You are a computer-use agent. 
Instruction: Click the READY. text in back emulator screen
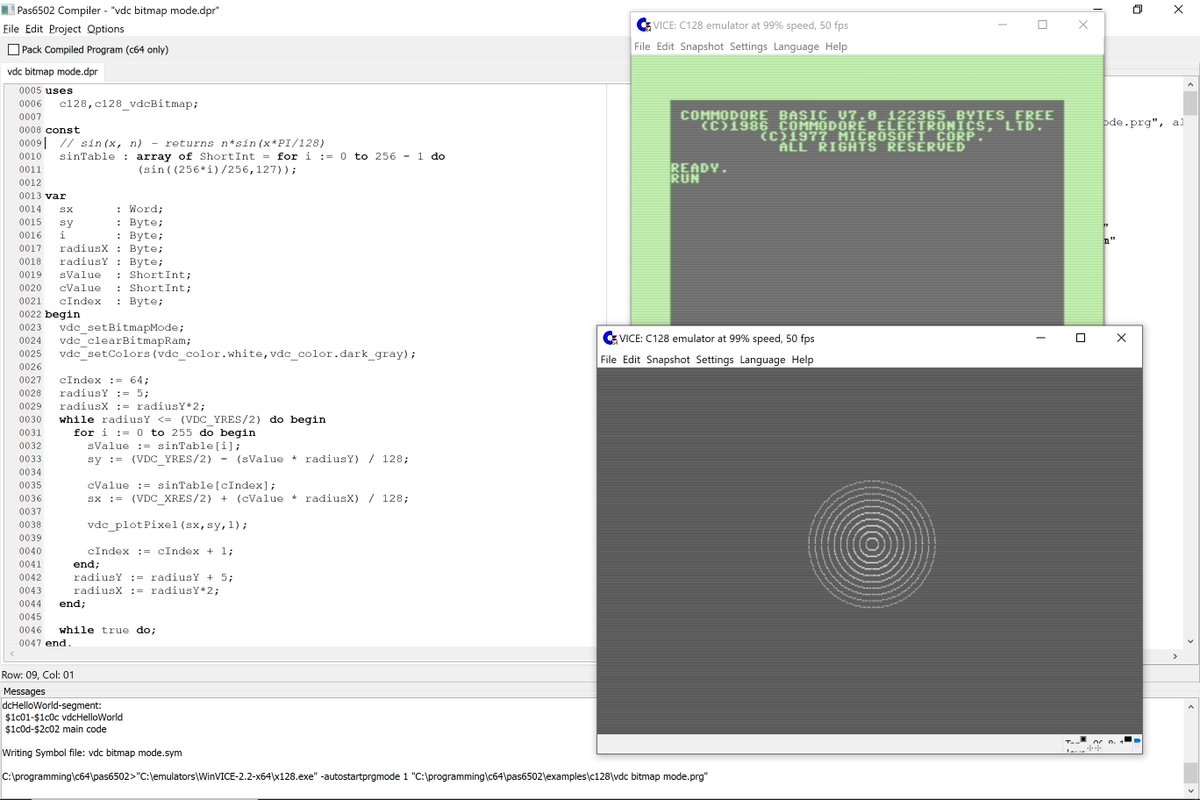[699, 168]
